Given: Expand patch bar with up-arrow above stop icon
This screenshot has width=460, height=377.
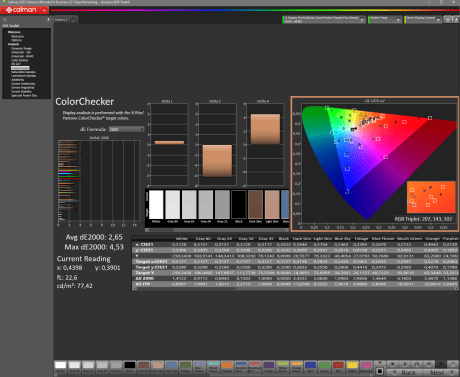Looking at the screenshot, I should pyautogui.click(x=380, y=364).
